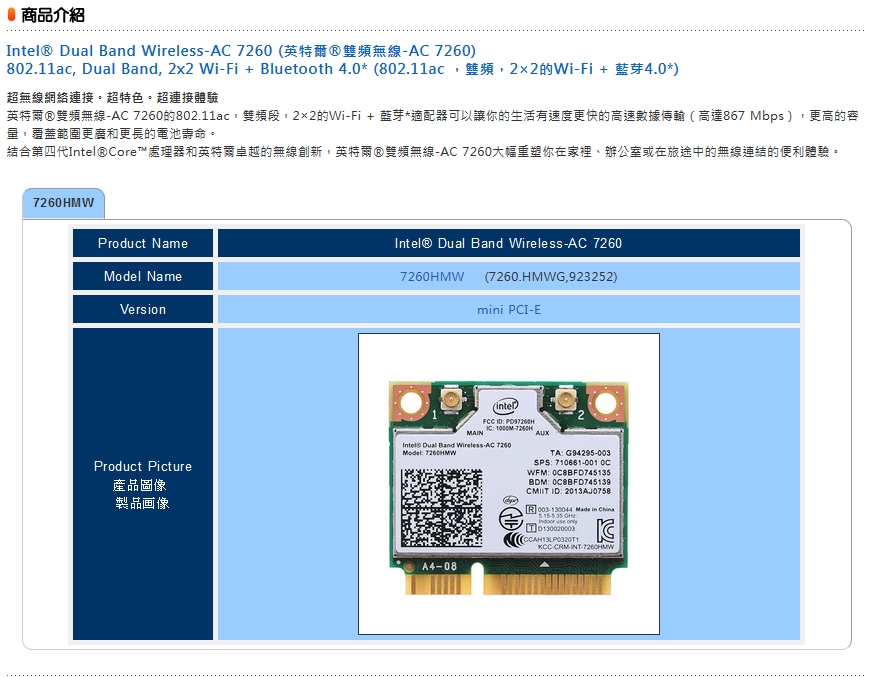Click the paragraph about 第四代Intel Core 處理器
The image size is (874, 677).
tap(423, 152)
